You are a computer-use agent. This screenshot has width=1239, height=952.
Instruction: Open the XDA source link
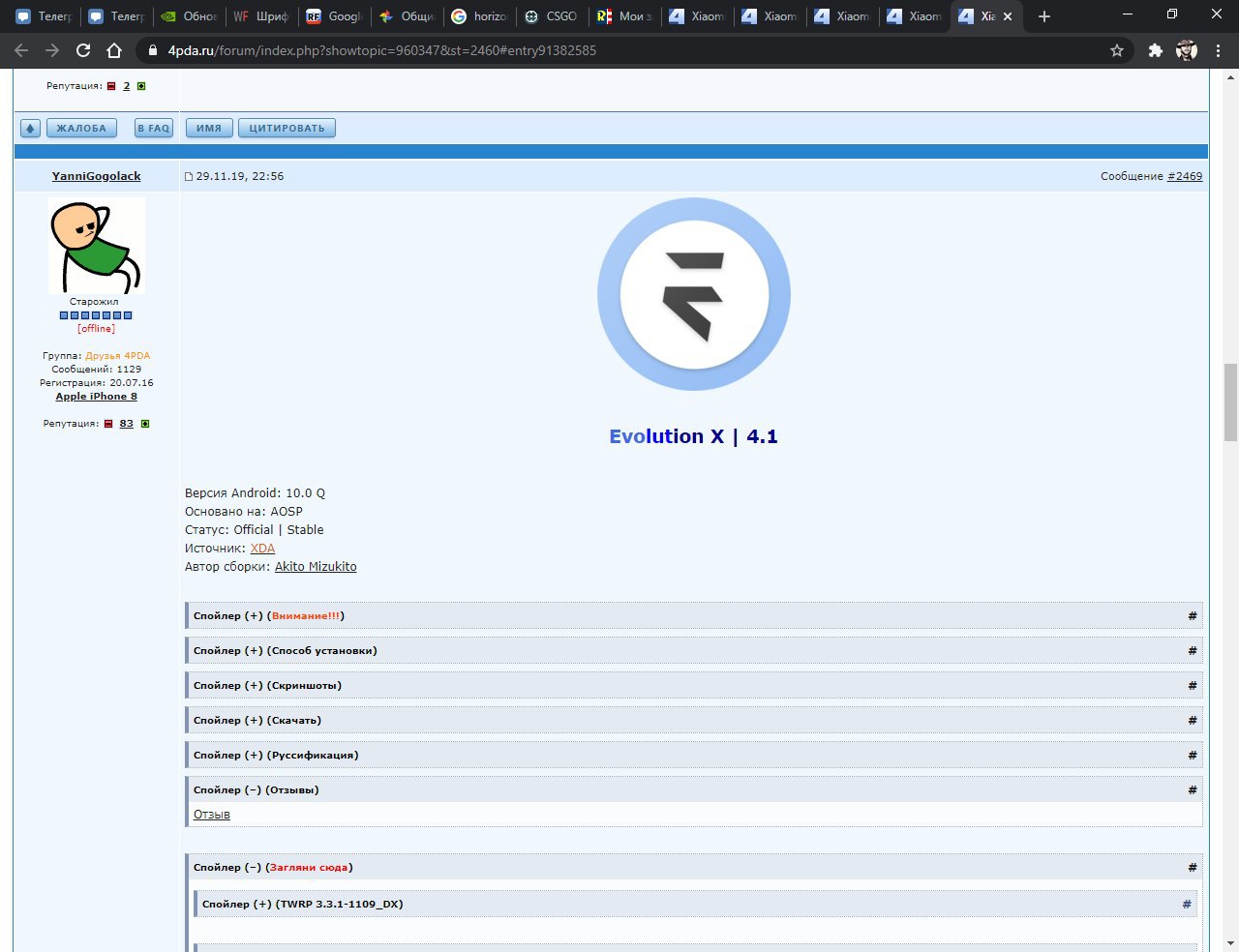[262, 549]
